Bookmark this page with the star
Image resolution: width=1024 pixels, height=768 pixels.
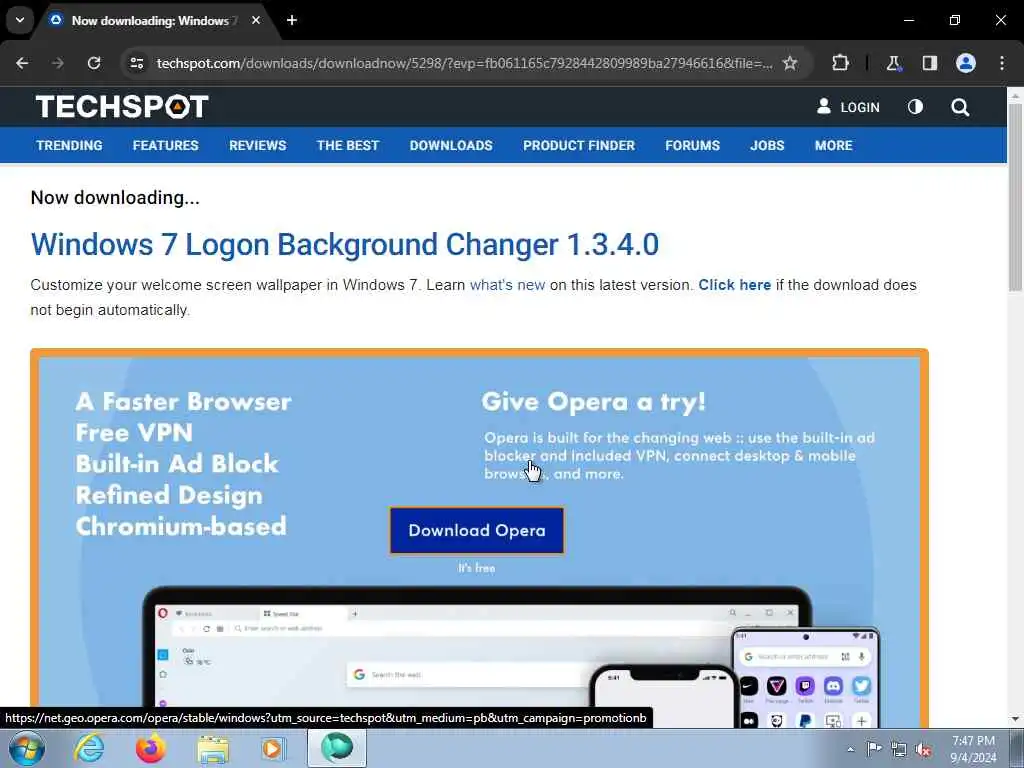click(790, 63)
